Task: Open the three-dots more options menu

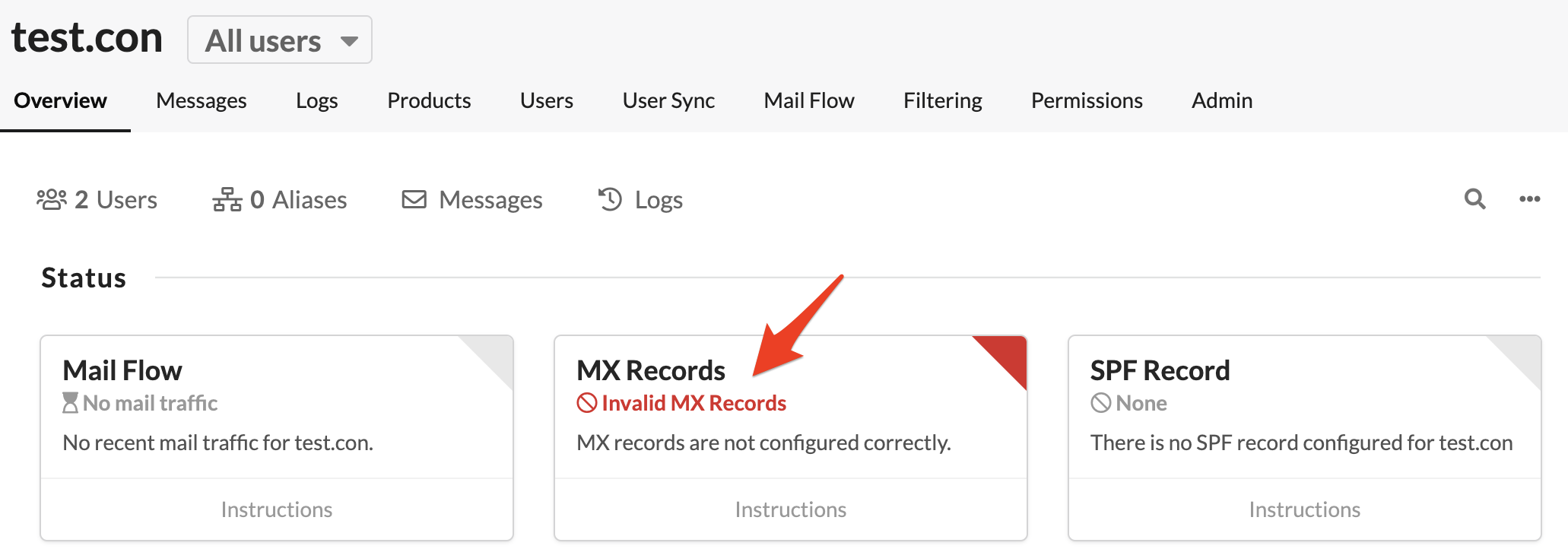Action: [x=1529, y=199]
